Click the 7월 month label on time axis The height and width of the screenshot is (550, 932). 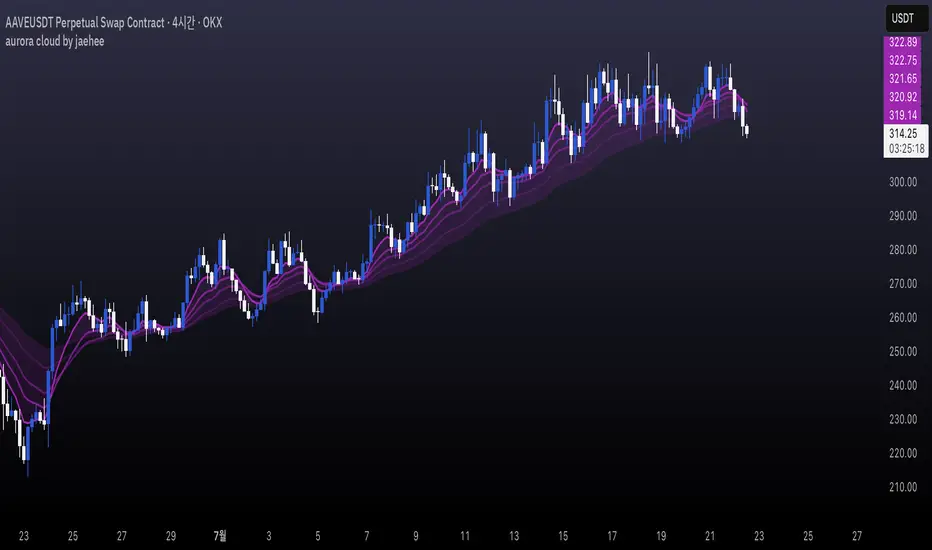coord(220,536)
